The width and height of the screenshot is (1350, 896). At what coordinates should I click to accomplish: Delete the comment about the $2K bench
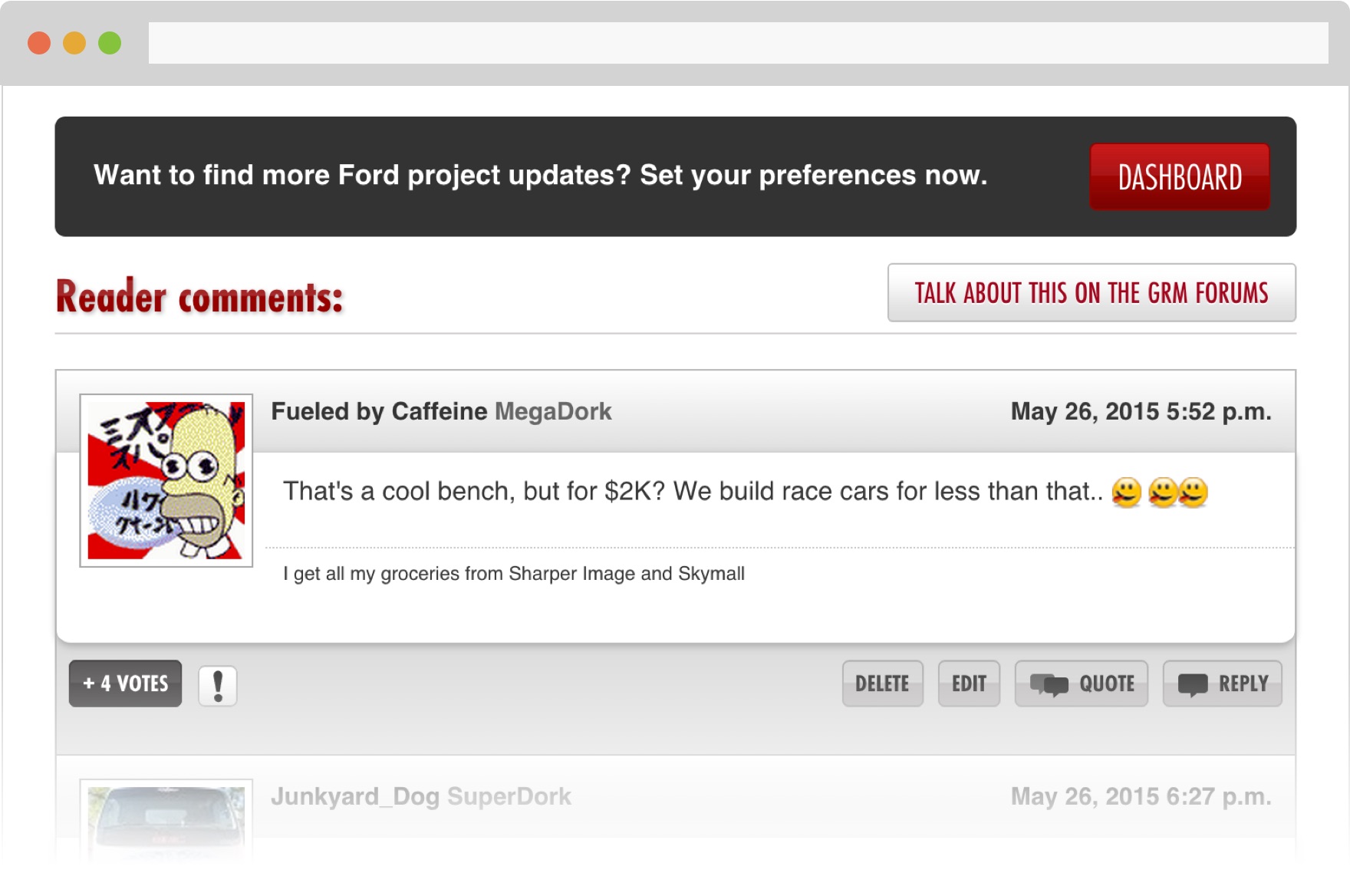[x=882, y=684]
